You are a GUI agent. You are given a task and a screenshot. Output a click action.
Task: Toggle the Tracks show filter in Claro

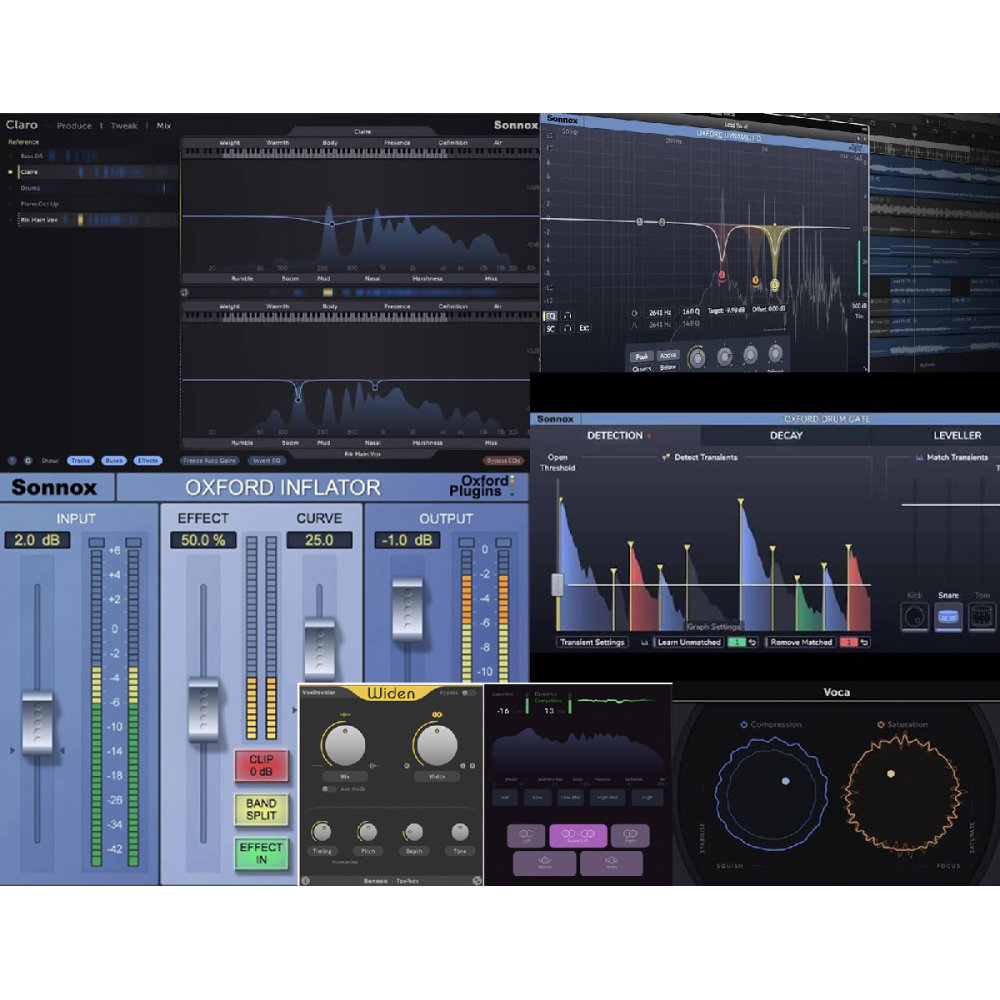(x=80, y=460)
